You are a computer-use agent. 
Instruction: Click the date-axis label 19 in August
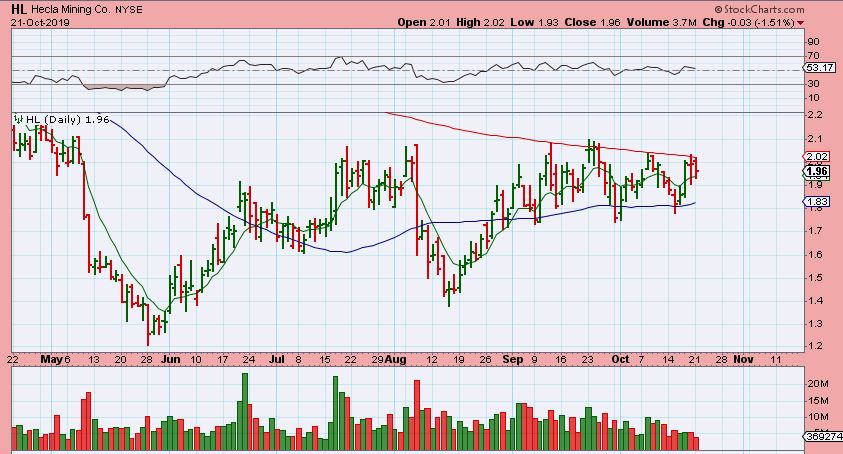coord(458,360)
